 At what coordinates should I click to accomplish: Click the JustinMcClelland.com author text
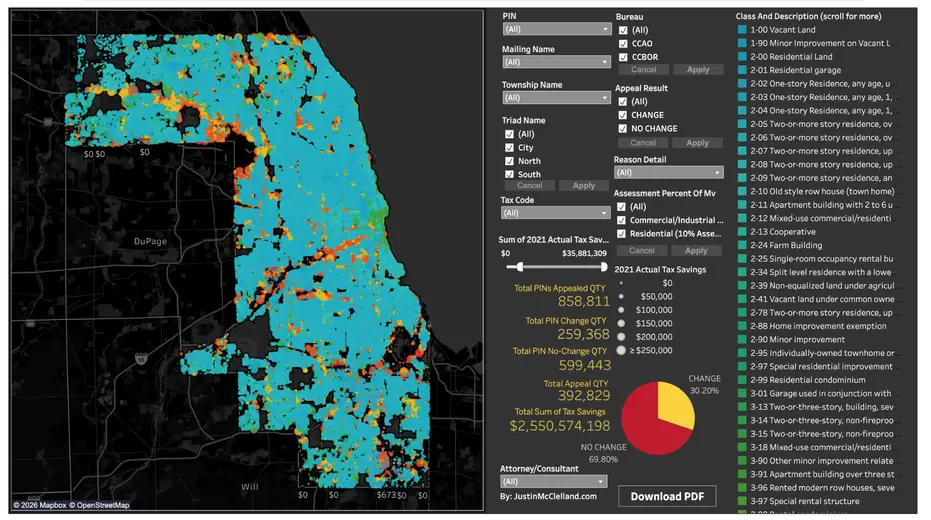pos(555,496)
